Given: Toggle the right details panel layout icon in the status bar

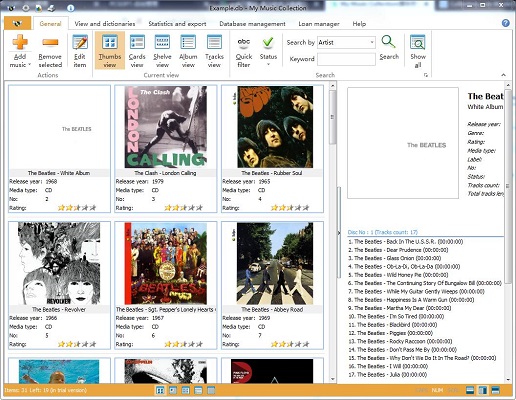Looking at the screenshot, I should click(x=482, y=390).
